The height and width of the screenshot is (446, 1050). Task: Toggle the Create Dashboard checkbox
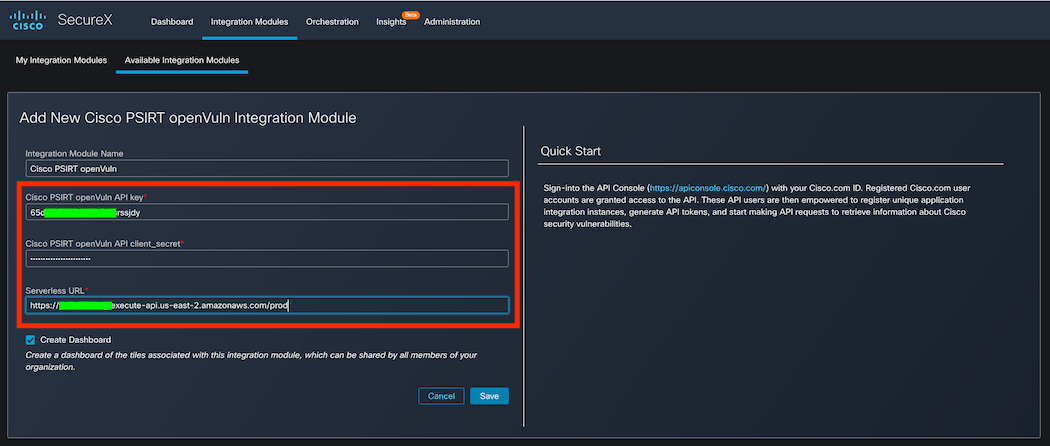(30, 340)
